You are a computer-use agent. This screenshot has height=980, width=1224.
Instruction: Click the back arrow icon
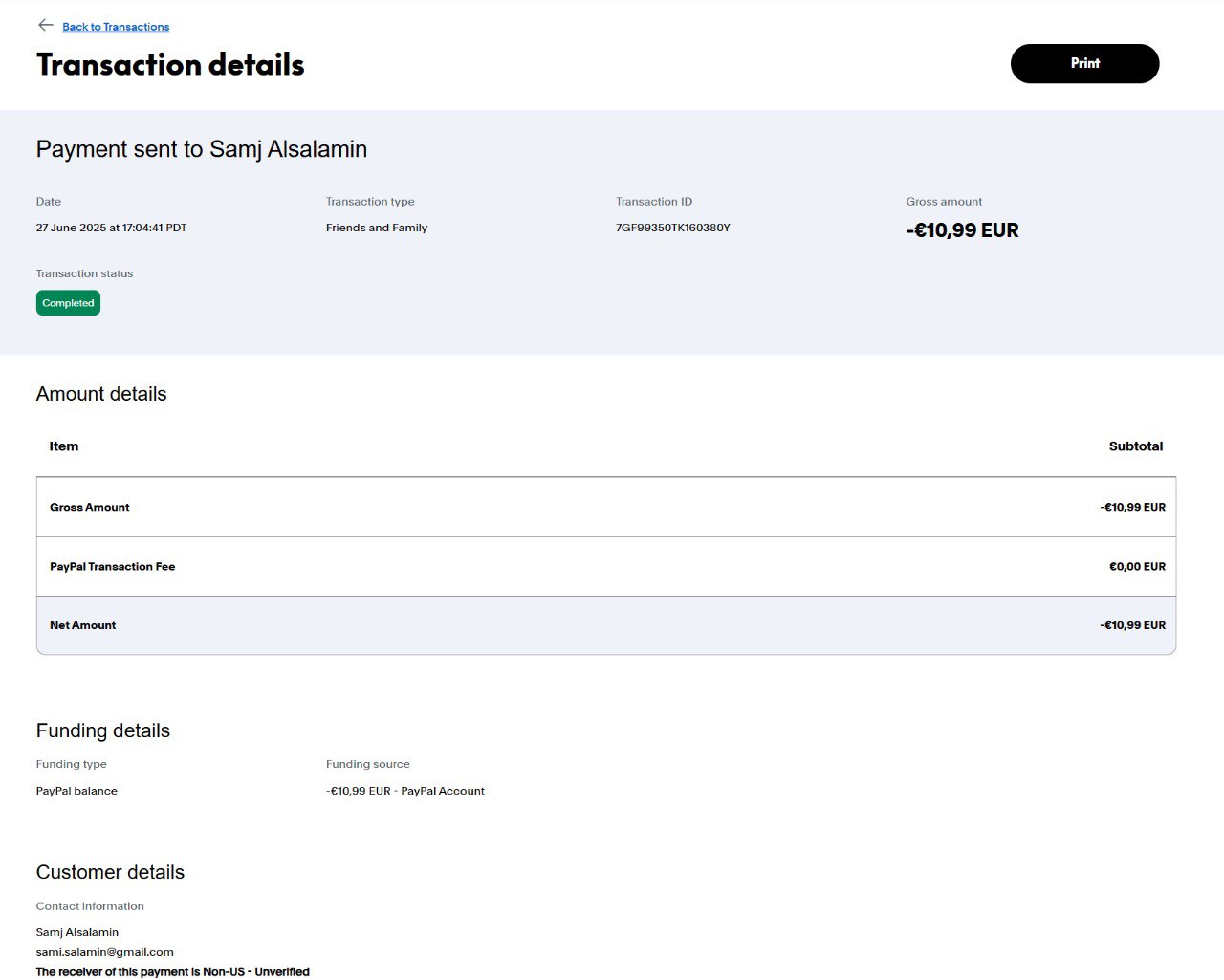click(45, 25)
